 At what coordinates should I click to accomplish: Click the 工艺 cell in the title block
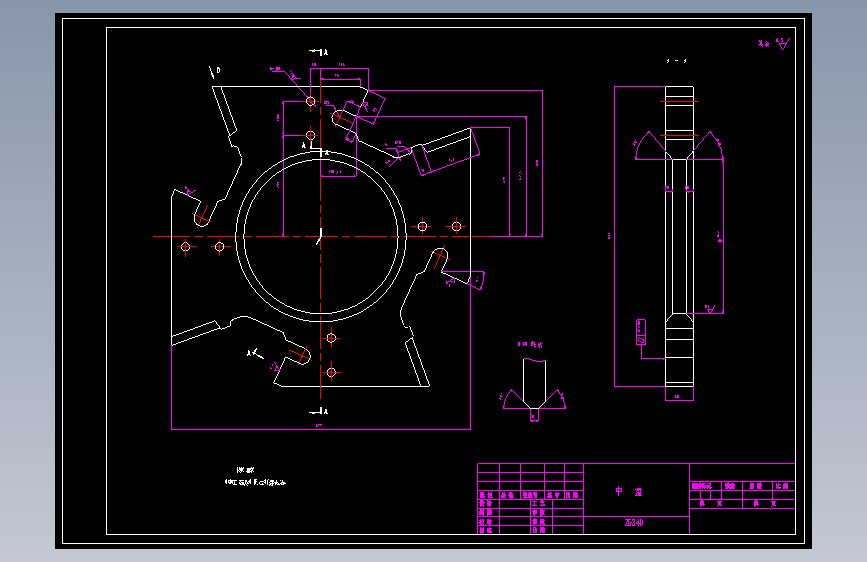(538, 504)
